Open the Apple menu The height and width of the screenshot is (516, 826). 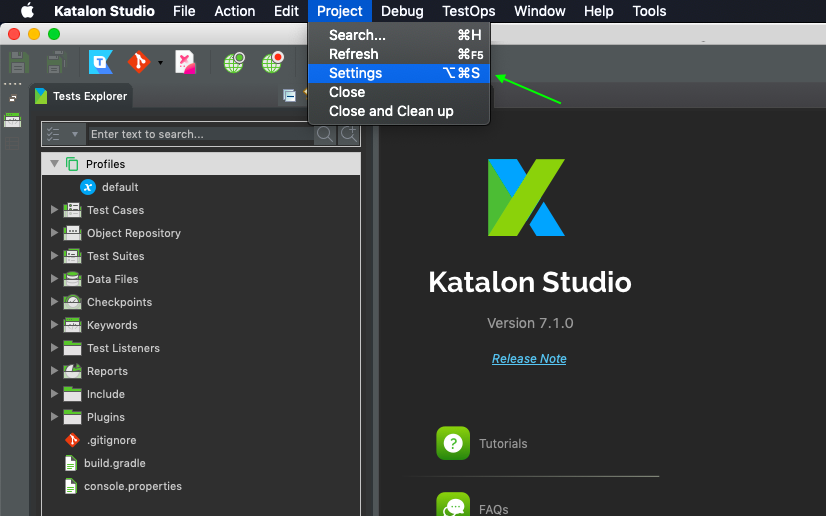[x=27, y=11]
